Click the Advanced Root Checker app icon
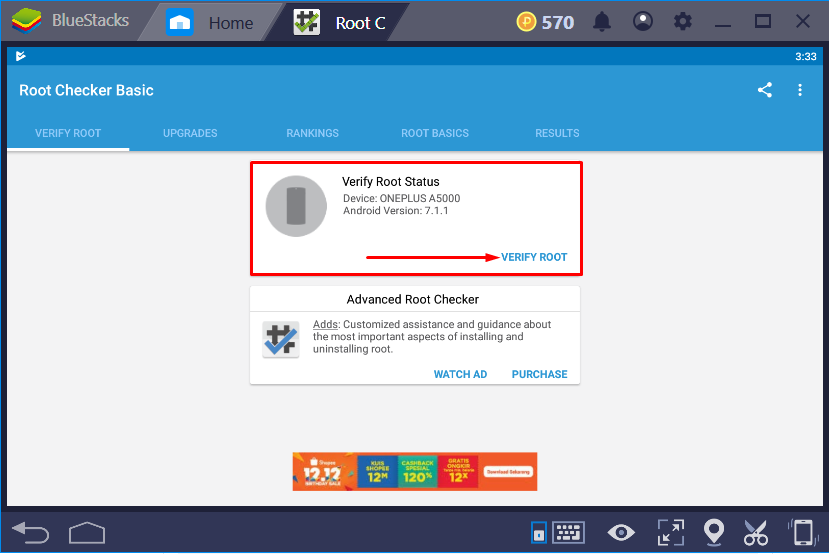The width and height of the screenshot is (829, 554). (x=281, y=339)
